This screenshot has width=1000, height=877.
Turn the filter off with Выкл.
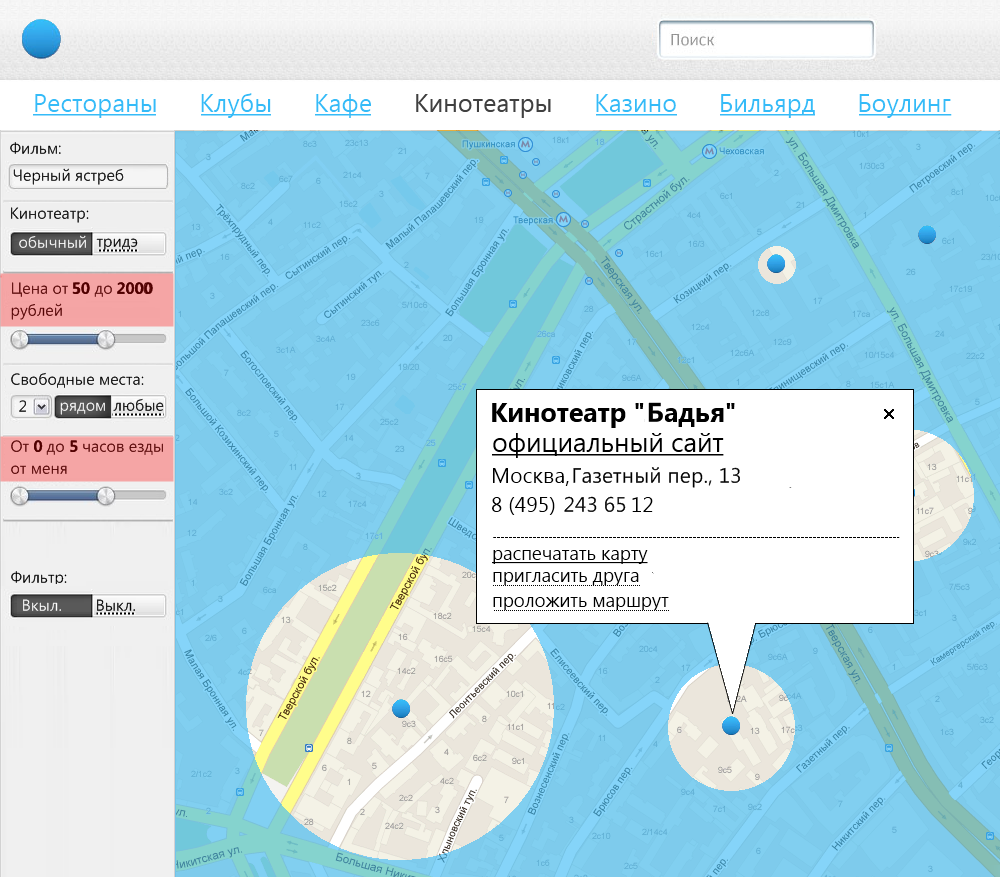coord(129,606)
